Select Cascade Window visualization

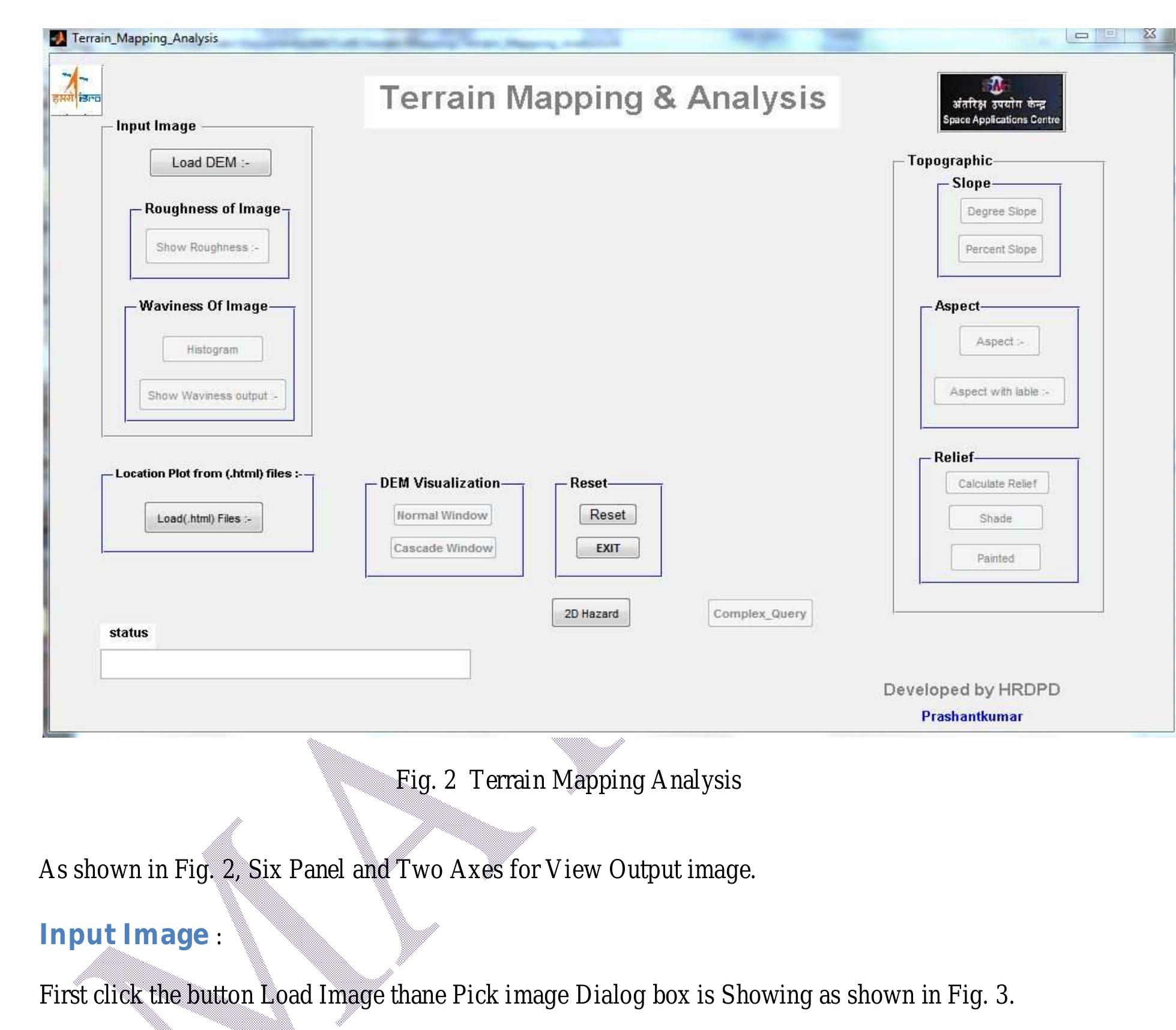(x=443, y=547)
